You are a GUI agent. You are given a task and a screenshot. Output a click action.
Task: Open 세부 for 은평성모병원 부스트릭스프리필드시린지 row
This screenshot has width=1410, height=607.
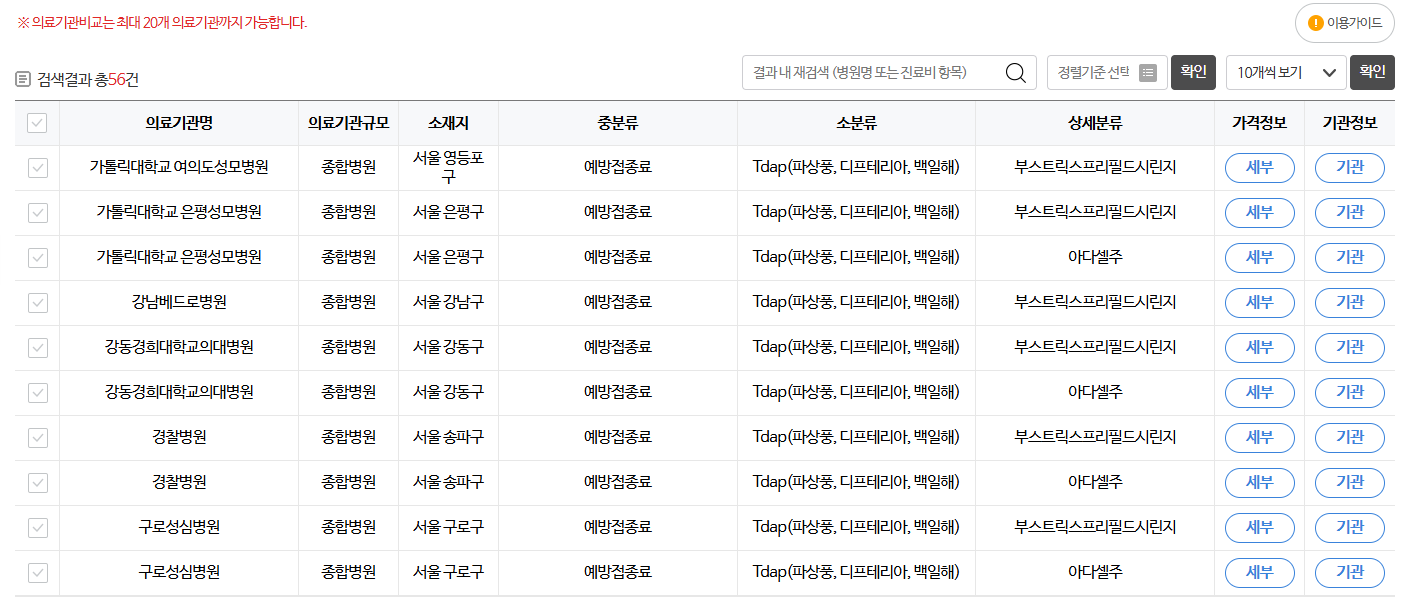(1259, 213)
